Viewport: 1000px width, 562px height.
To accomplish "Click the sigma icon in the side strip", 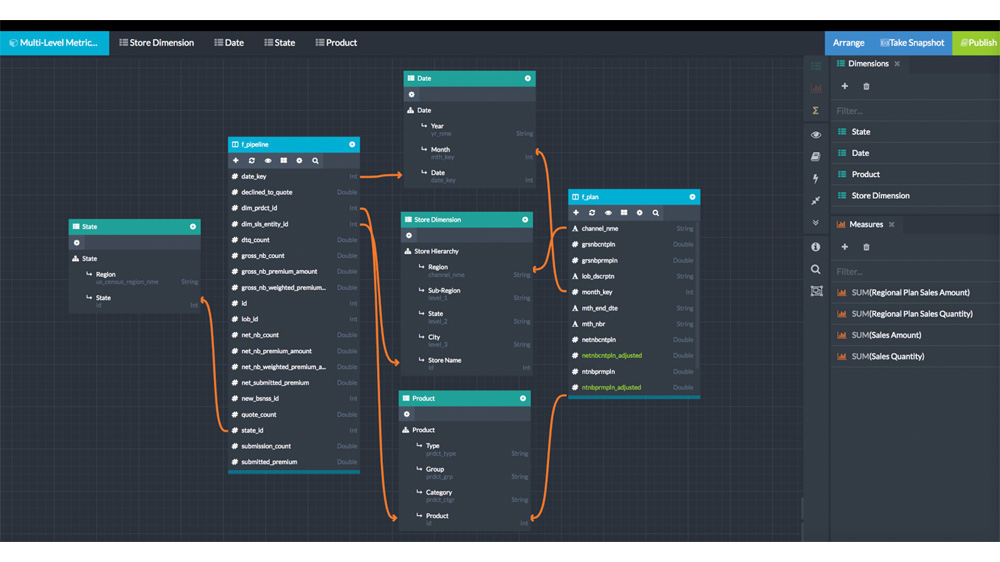I will [x=816, y=111].
